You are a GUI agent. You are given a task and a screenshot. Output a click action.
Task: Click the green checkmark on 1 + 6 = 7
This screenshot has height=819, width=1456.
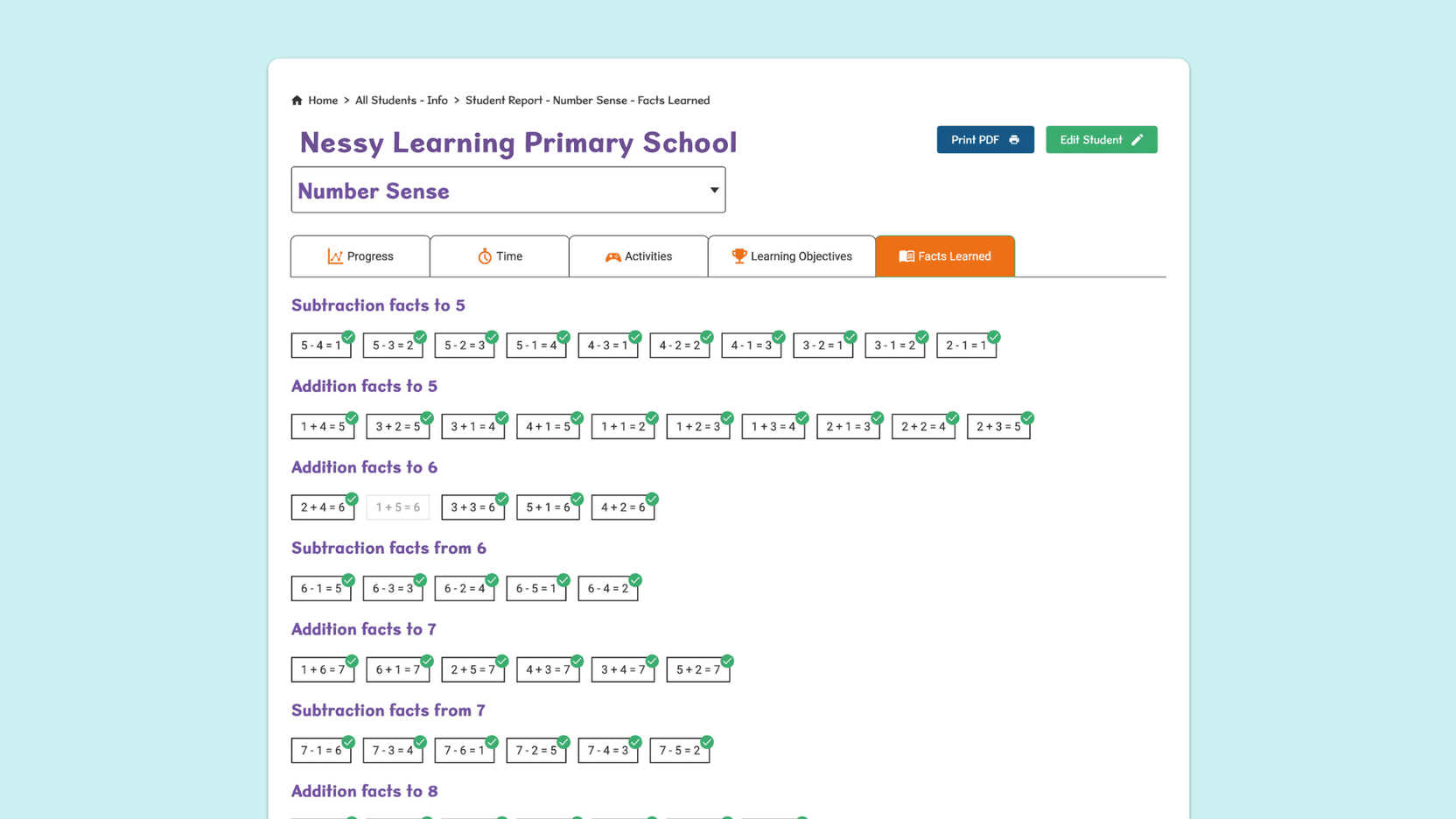click(x=352, y=661)
